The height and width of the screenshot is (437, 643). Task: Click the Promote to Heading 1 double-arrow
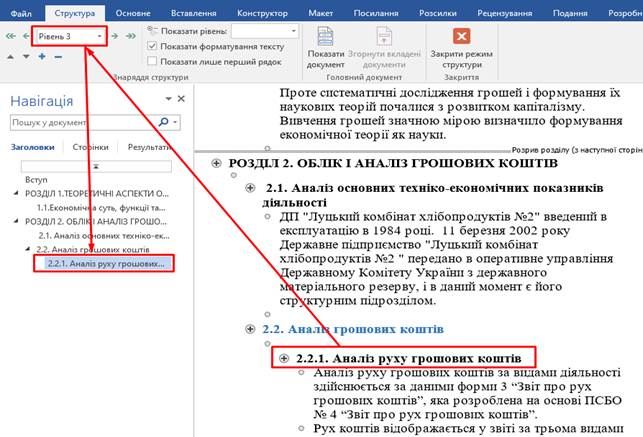(x=9, y=36)
